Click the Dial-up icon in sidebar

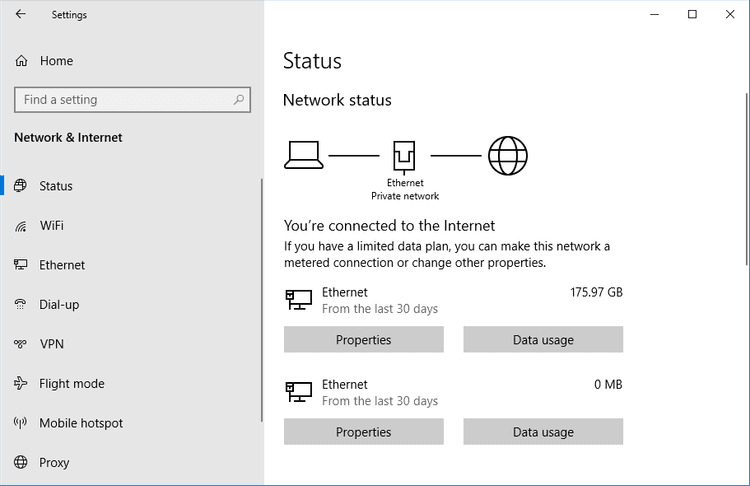(21, 304)
